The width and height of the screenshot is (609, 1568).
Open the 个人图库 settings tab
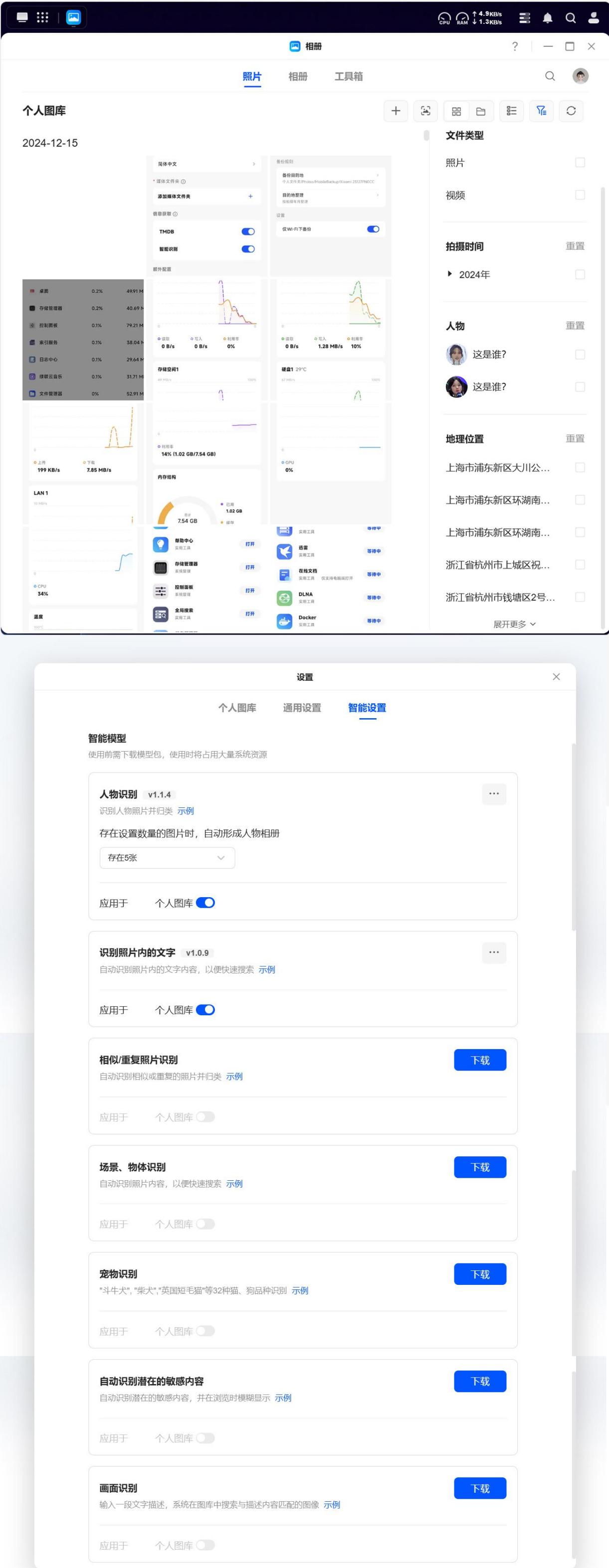click(237, 708)
